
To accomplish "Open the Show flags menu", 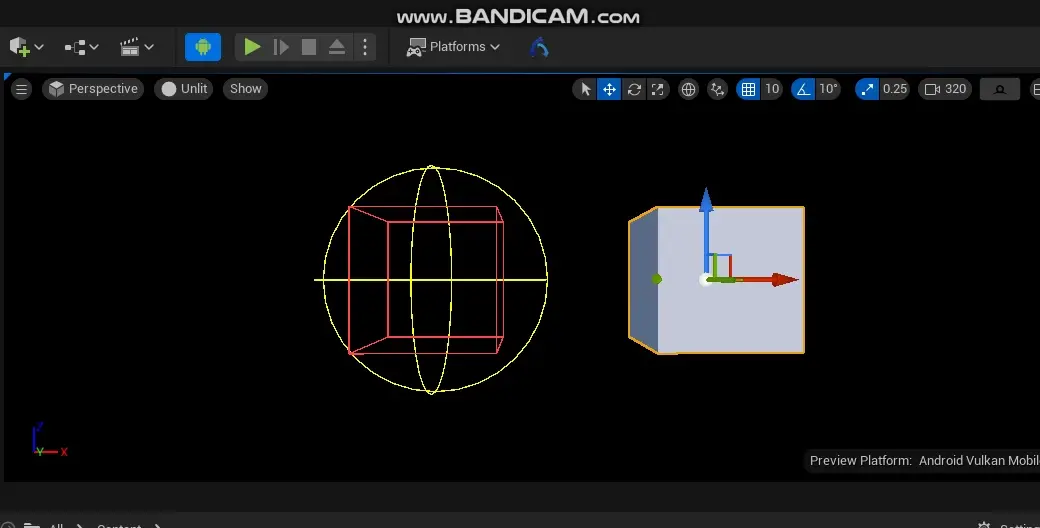I will pos(245,89).
